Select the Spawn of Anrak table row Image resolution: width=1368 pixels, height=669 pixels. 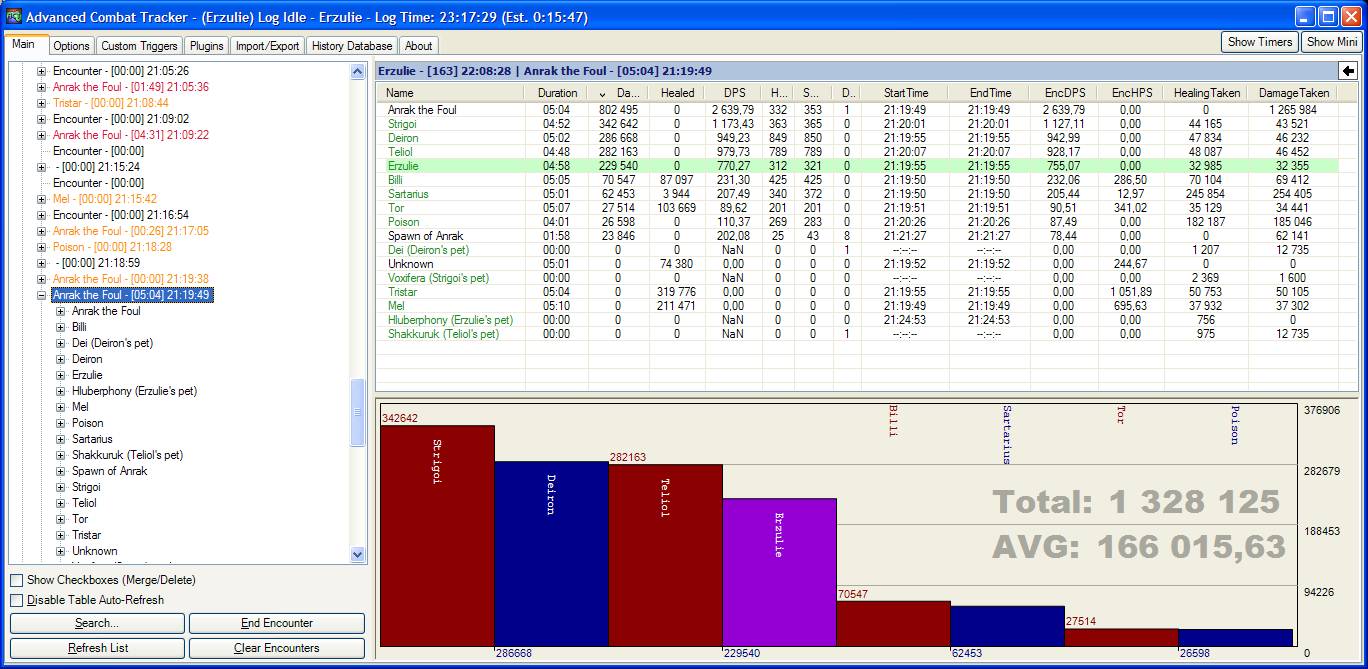[x=860, y=236]
